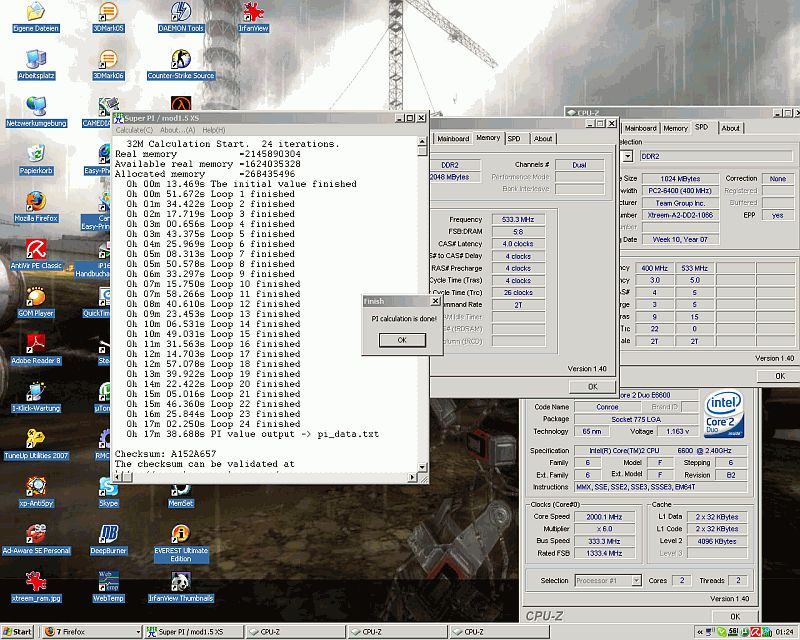800x640 pixels.
Task: Open the slot selection dropdown in CPU-Z SPD
Action: click(628, 156)
